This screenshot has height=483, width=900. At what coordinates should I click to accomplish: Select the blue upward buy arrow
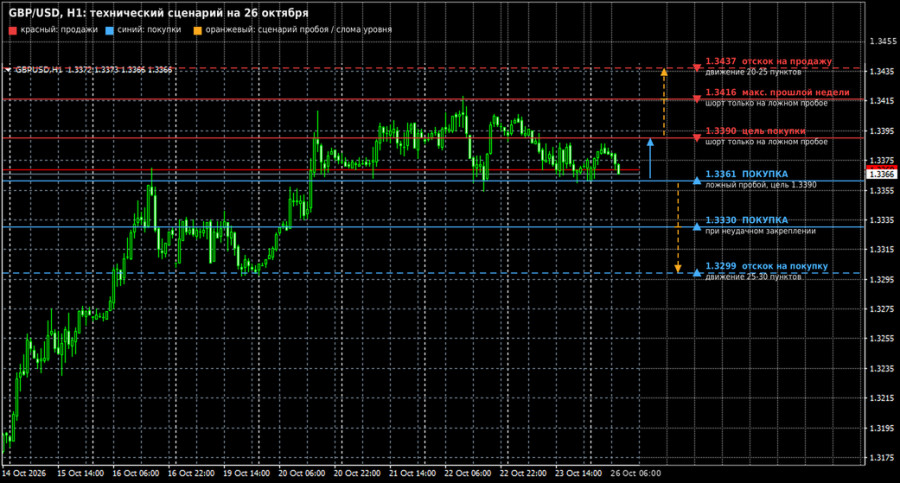(650, 158)
